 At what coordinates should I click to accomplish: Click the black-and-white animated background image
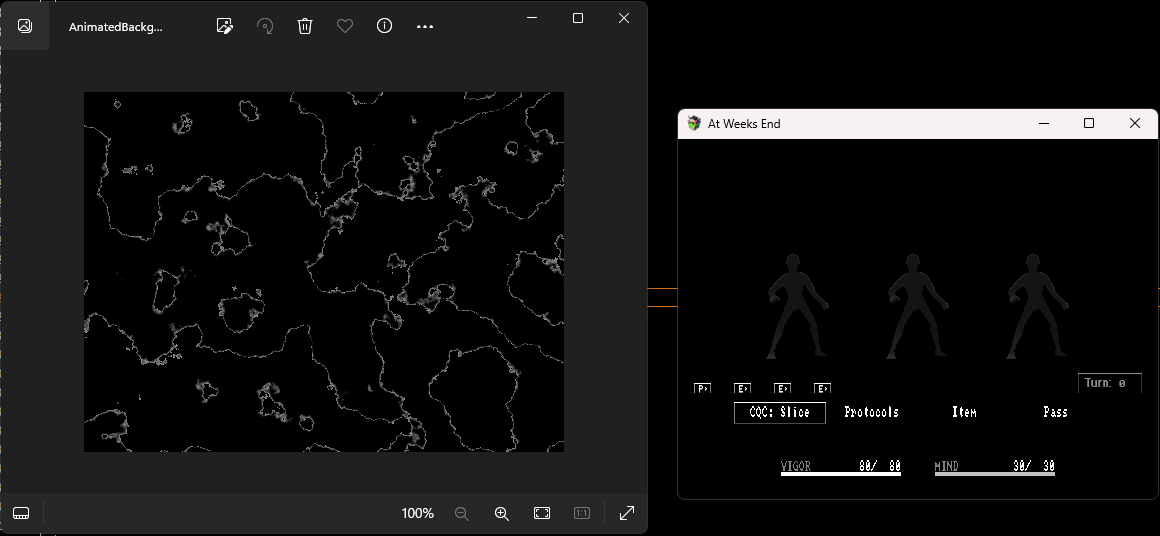(x=324, y=272)
